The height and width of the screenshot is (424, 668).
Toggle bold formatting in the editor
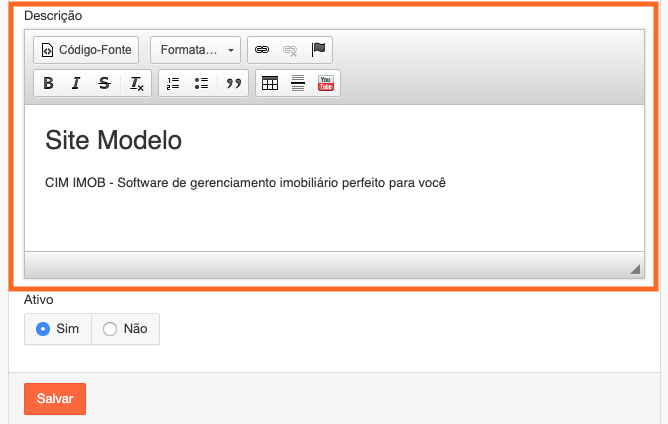click(48, 84)
